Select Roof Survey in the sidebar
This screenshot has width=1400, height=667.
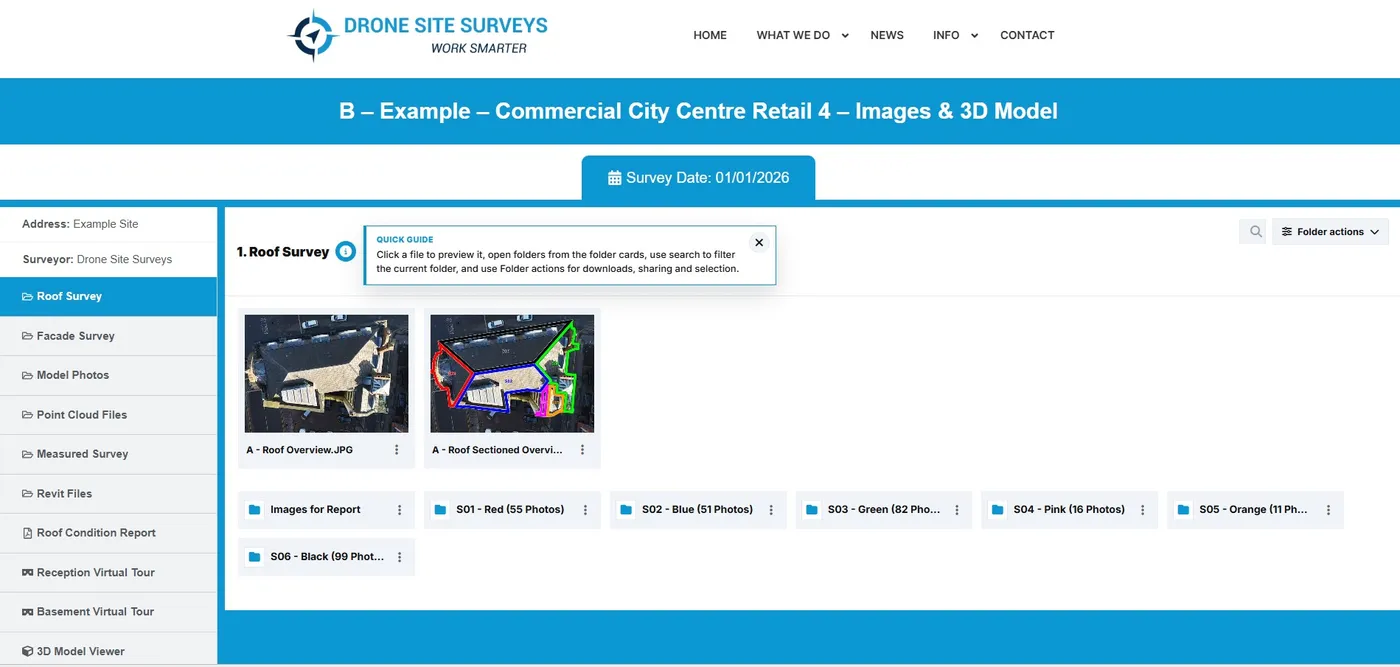(x=108, y=296)
